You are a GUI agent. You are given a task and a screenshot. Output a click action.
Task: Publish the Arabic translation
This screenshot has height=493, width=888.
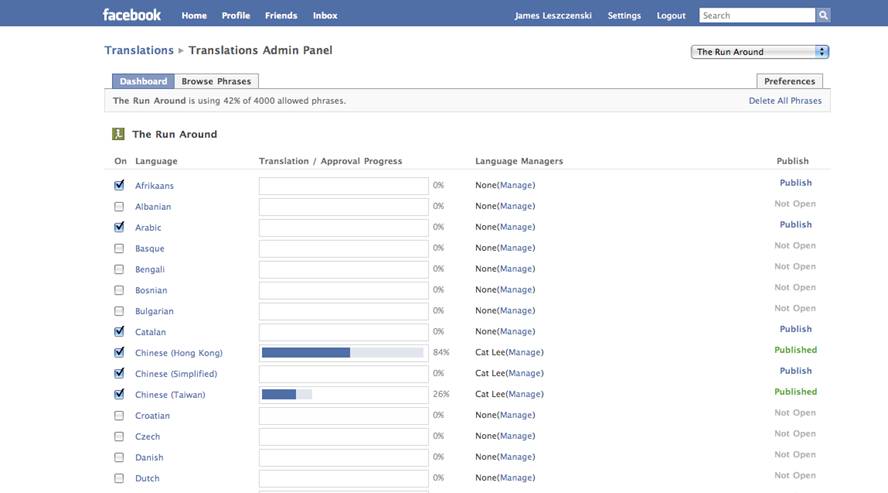795,225
